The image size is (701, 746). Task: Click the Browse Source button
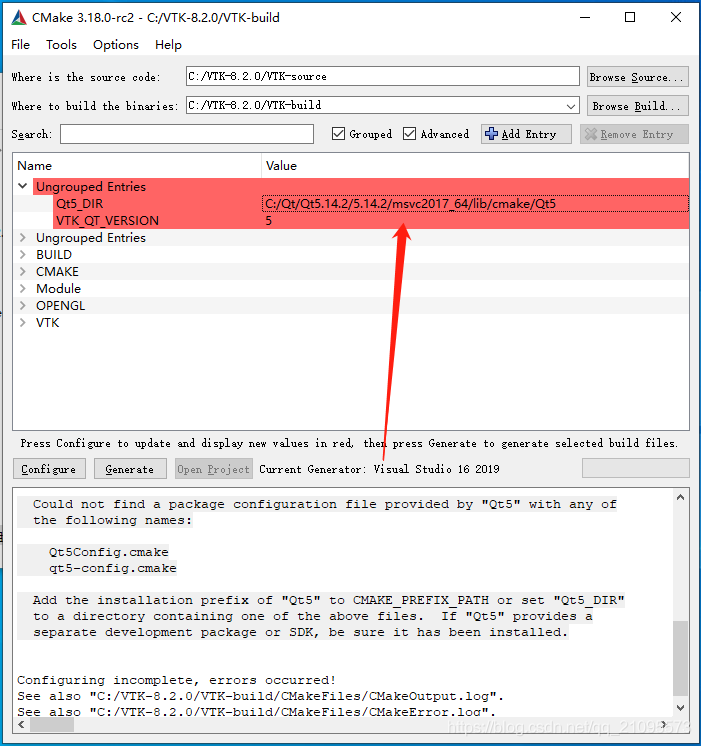[638, 77]
